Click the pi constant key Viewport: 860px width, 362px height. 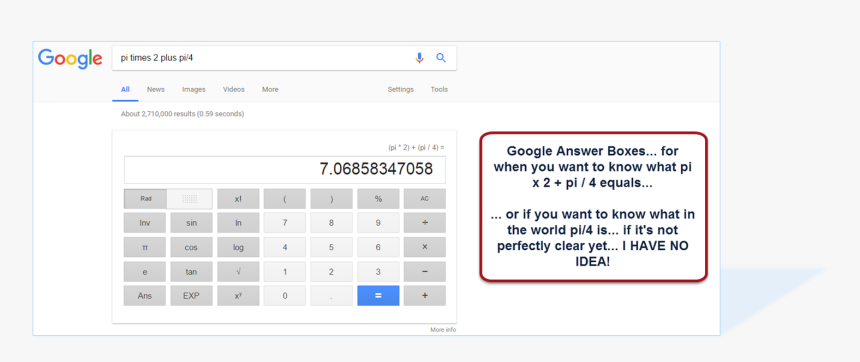pyautogui.click(x=145, y=247)
